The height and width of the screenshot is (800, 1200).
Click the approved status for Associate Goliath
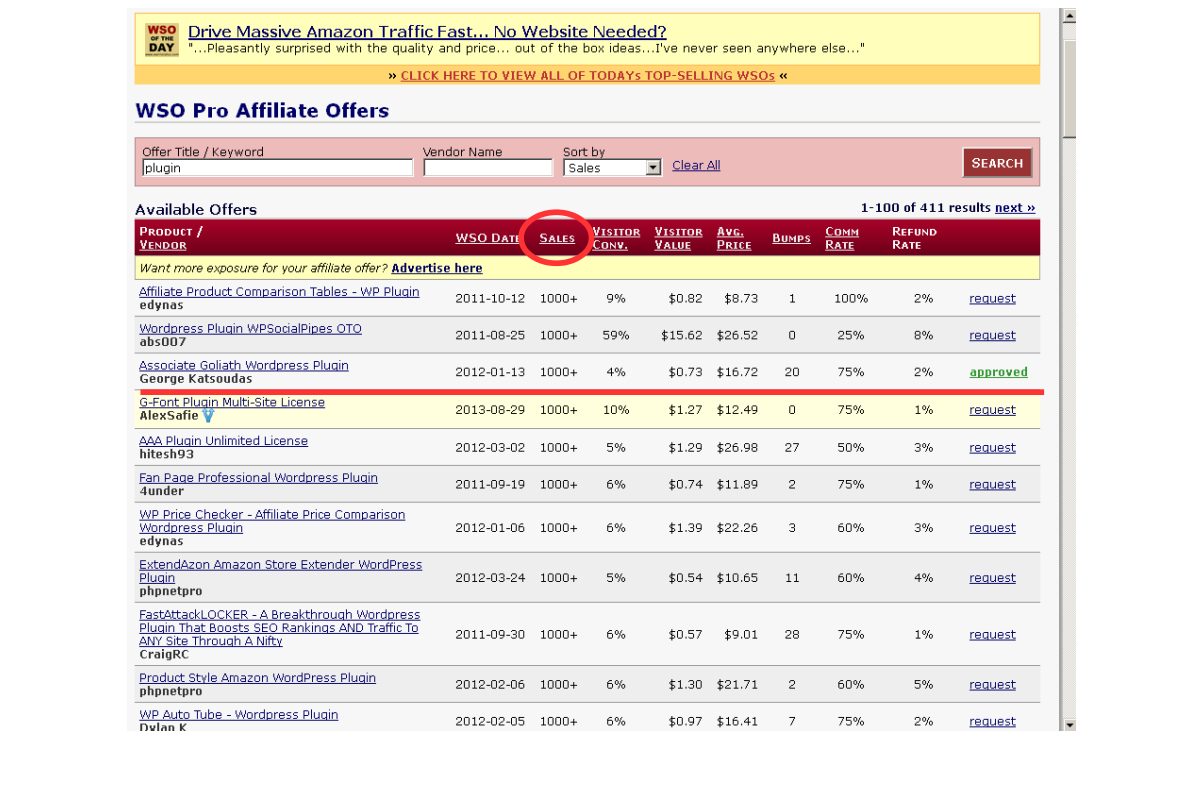pyautogui.click(x=998, y=372)
